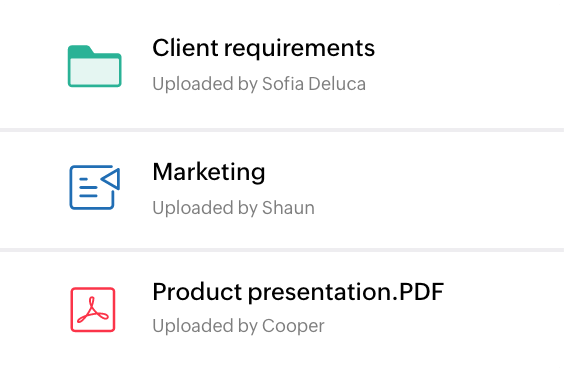This screenshot has height=372, width=564.
Task: Click the folder tab of the green icon
Action: pos(81,51)
